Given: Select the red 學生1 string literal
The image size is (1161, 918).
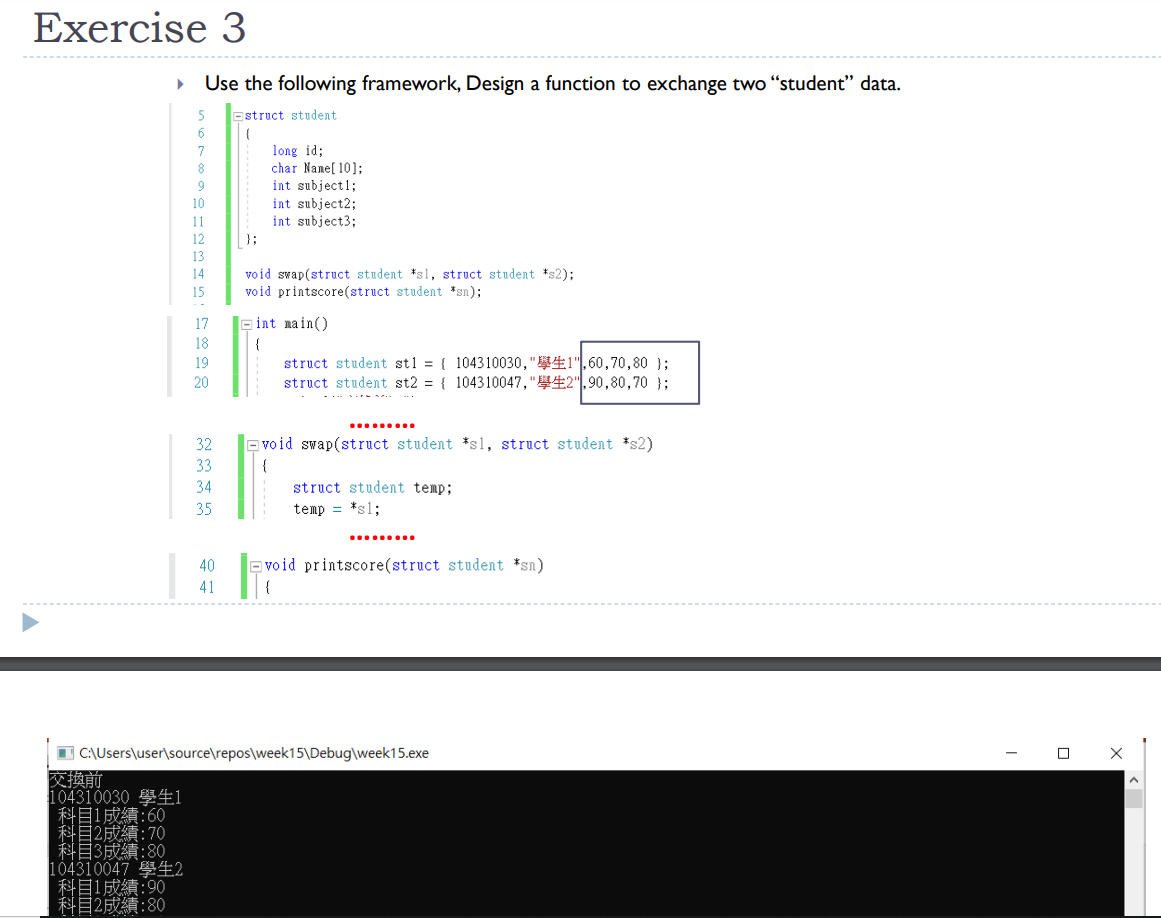Looking at the screenshot, I should [556, 362].
